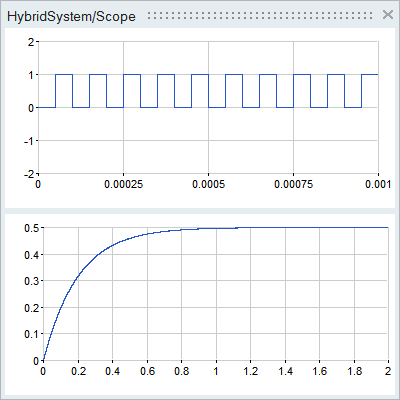Click the dotted grip handle in title bar
Screen dimensions: 400x400
260,15
